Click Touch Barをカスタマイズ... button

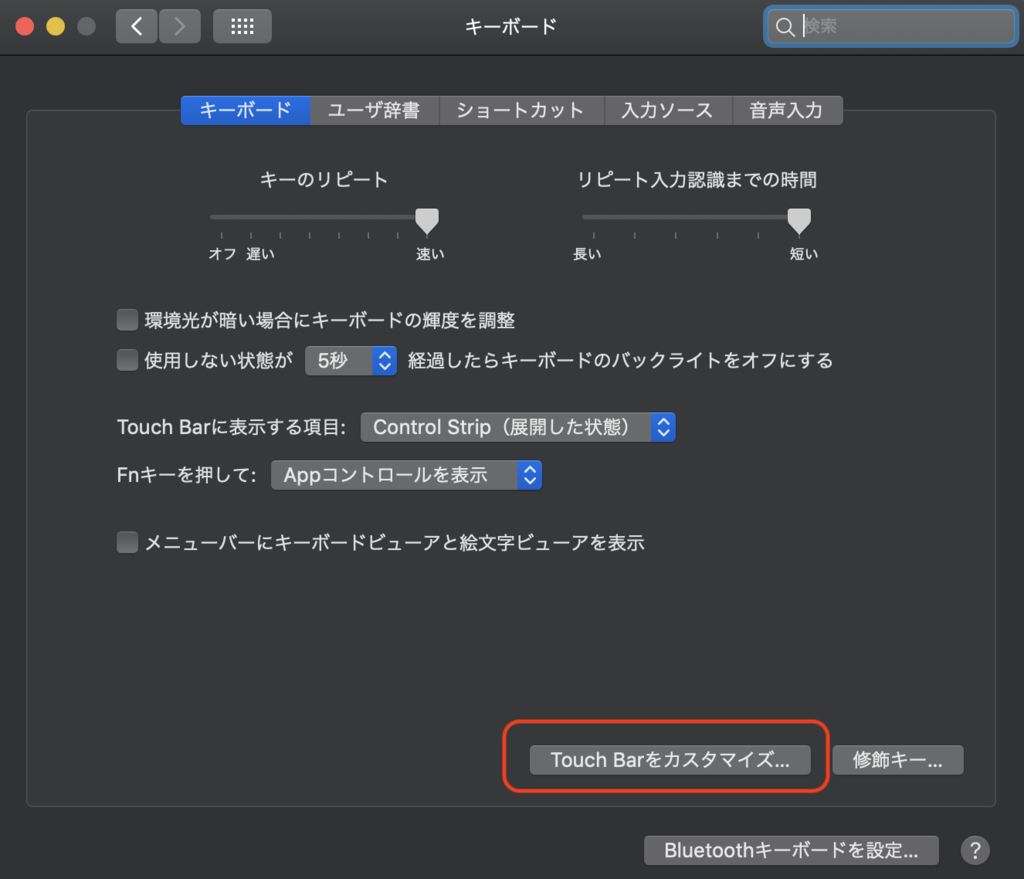(670, 759)
